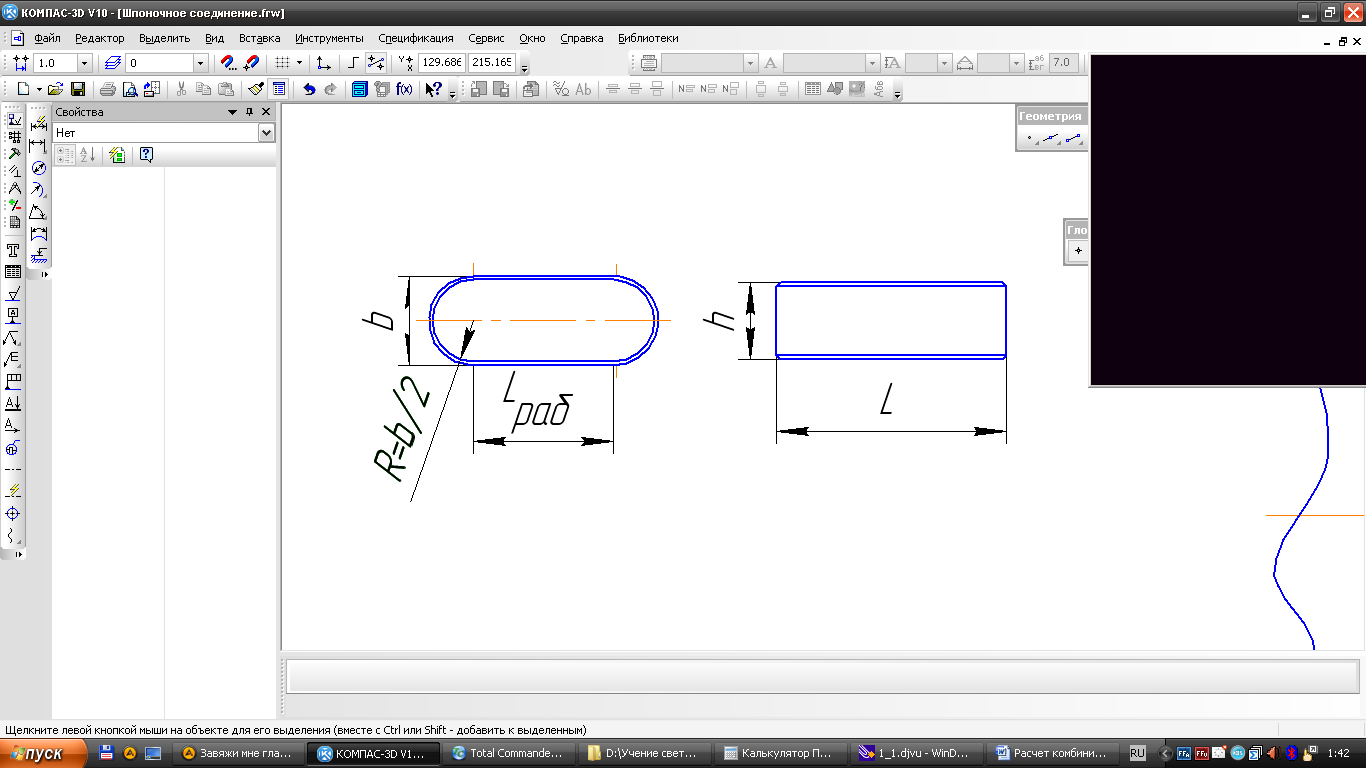This screenshot has width=1366, height=768.
Task: Expand standard toolbar options chevron
Action: [452, 94]
